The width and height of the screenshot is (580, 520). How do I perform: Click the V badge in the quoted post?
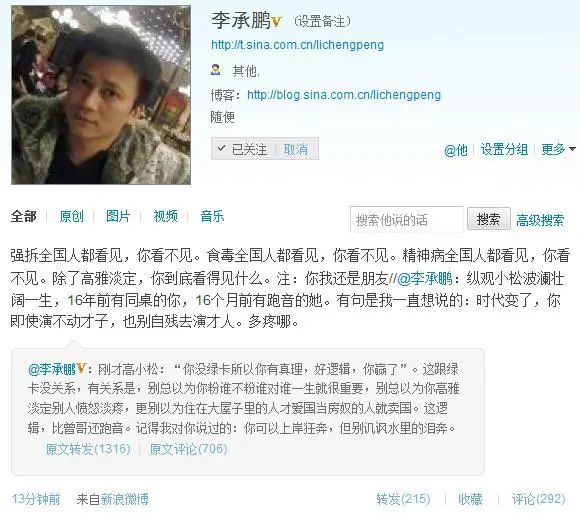coord(81,368)
